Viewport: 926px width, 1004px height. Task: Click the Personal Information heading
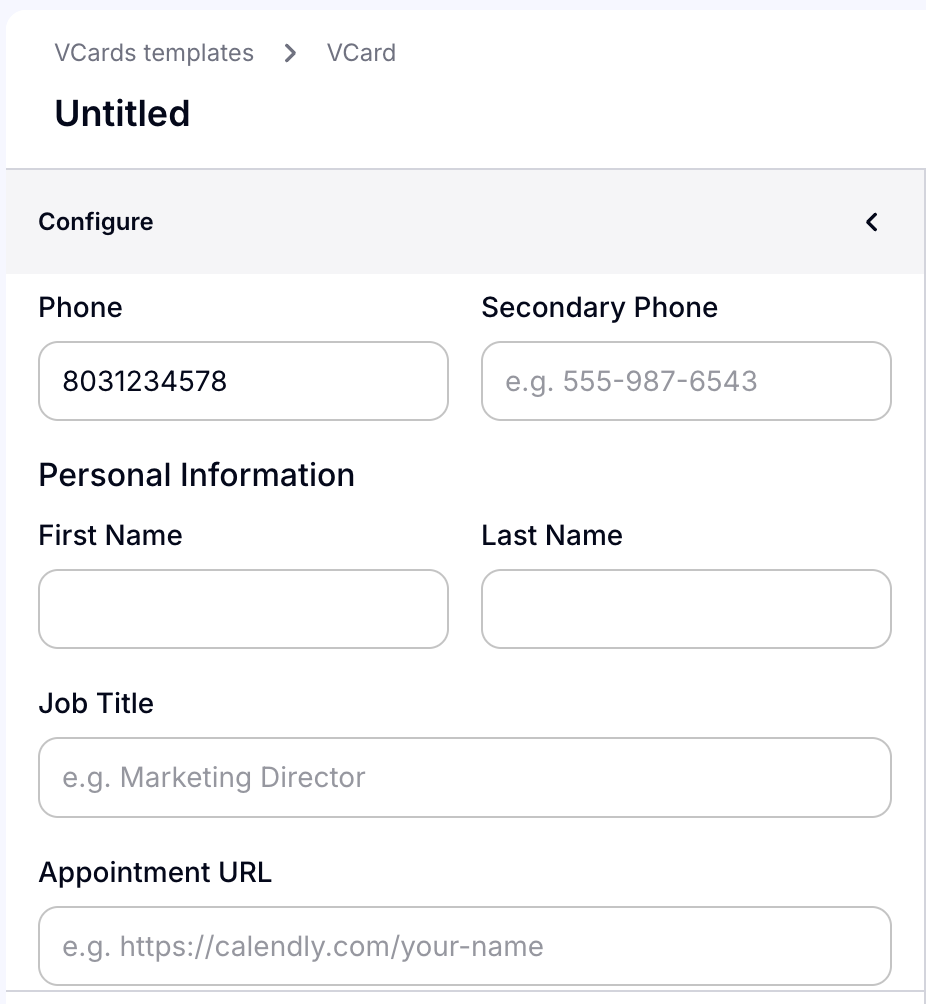coord(196,474)
